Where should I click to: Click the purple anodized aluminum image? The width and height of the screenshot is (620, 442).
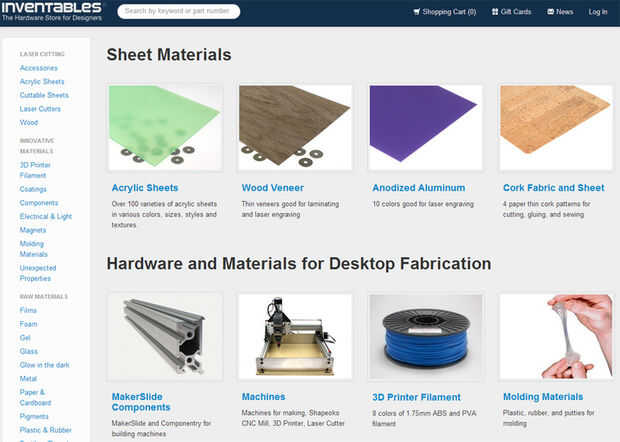[425, 128]
